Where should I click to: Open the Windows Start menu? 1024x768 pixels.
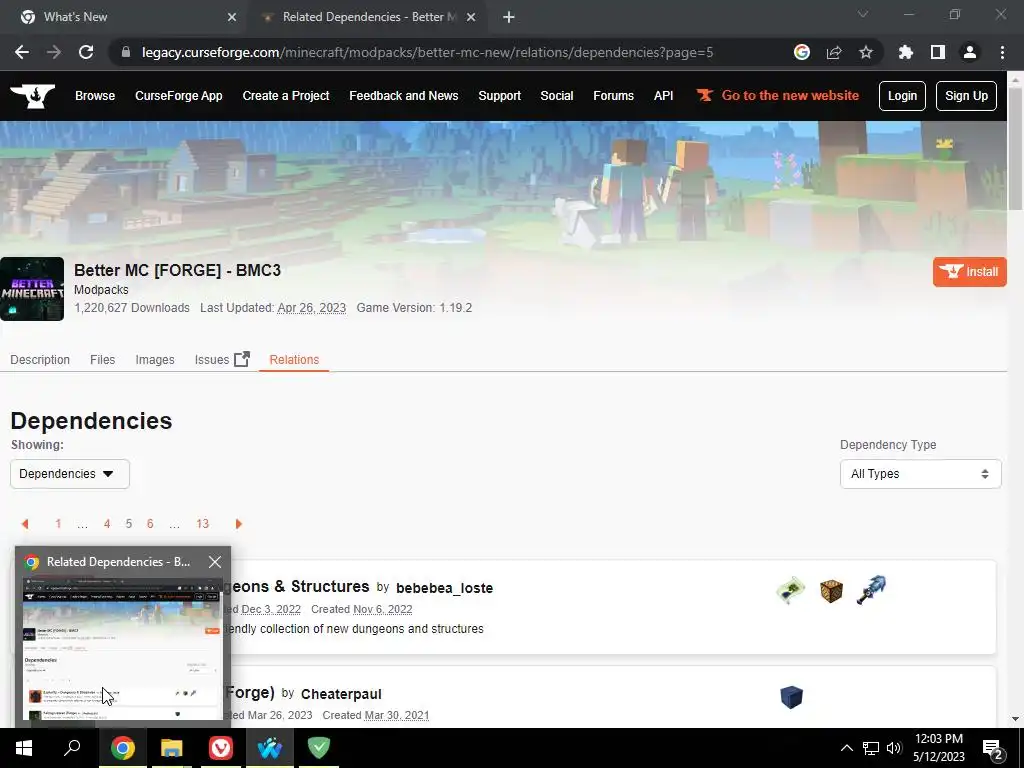pyautogui.click(x=24, y=748)
